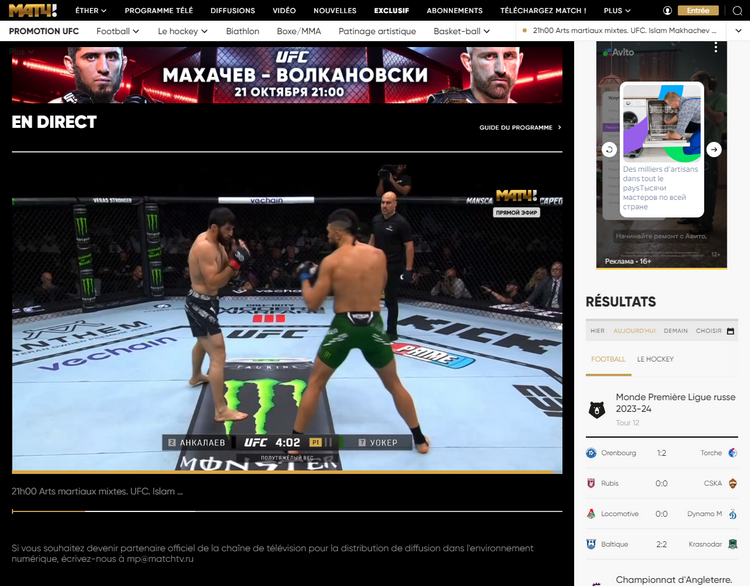Click the program timeline bar below title

coord(287,511)
